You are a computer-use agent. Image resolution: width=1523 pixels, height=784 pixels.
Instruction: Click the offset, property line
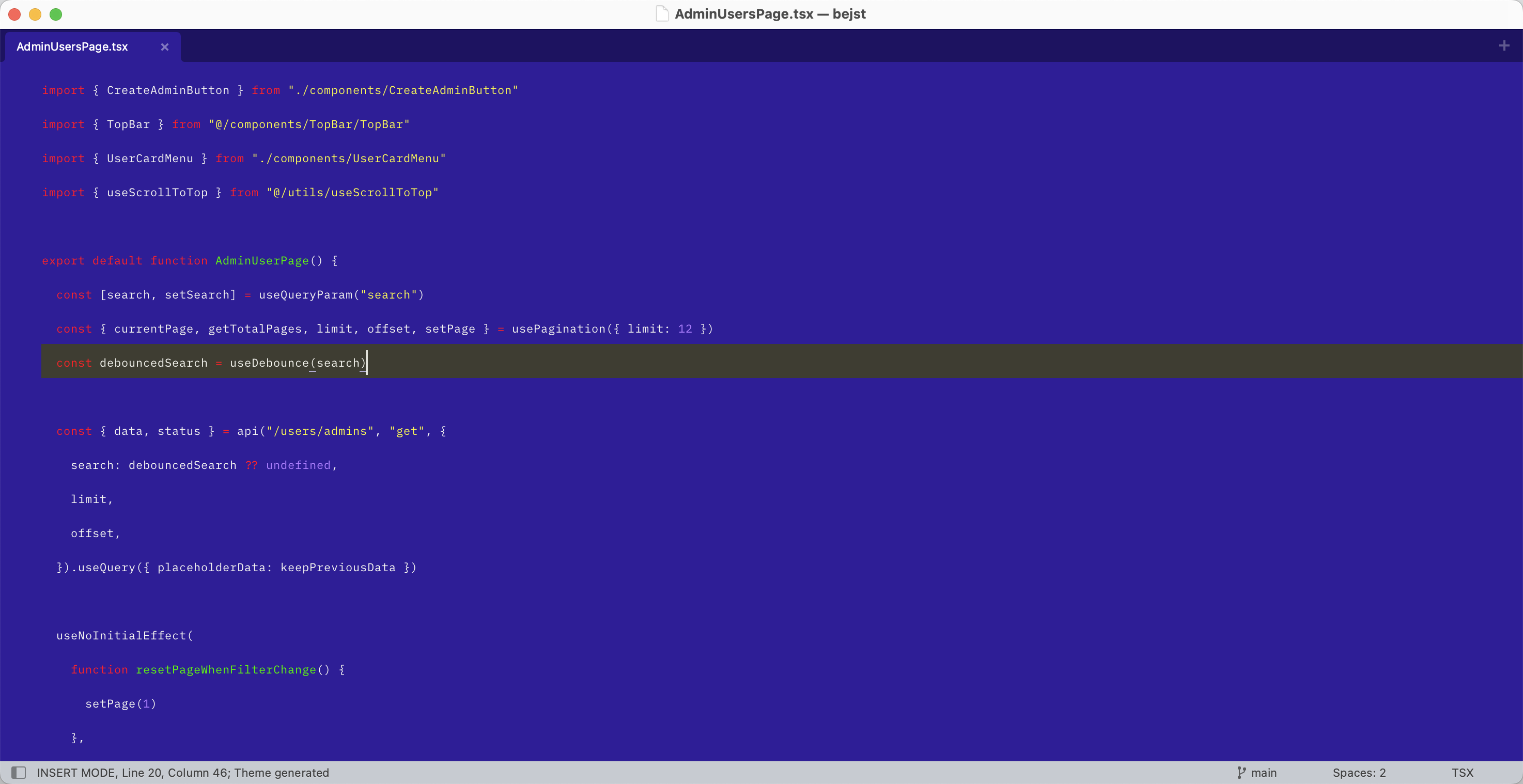tap(95, 534)
